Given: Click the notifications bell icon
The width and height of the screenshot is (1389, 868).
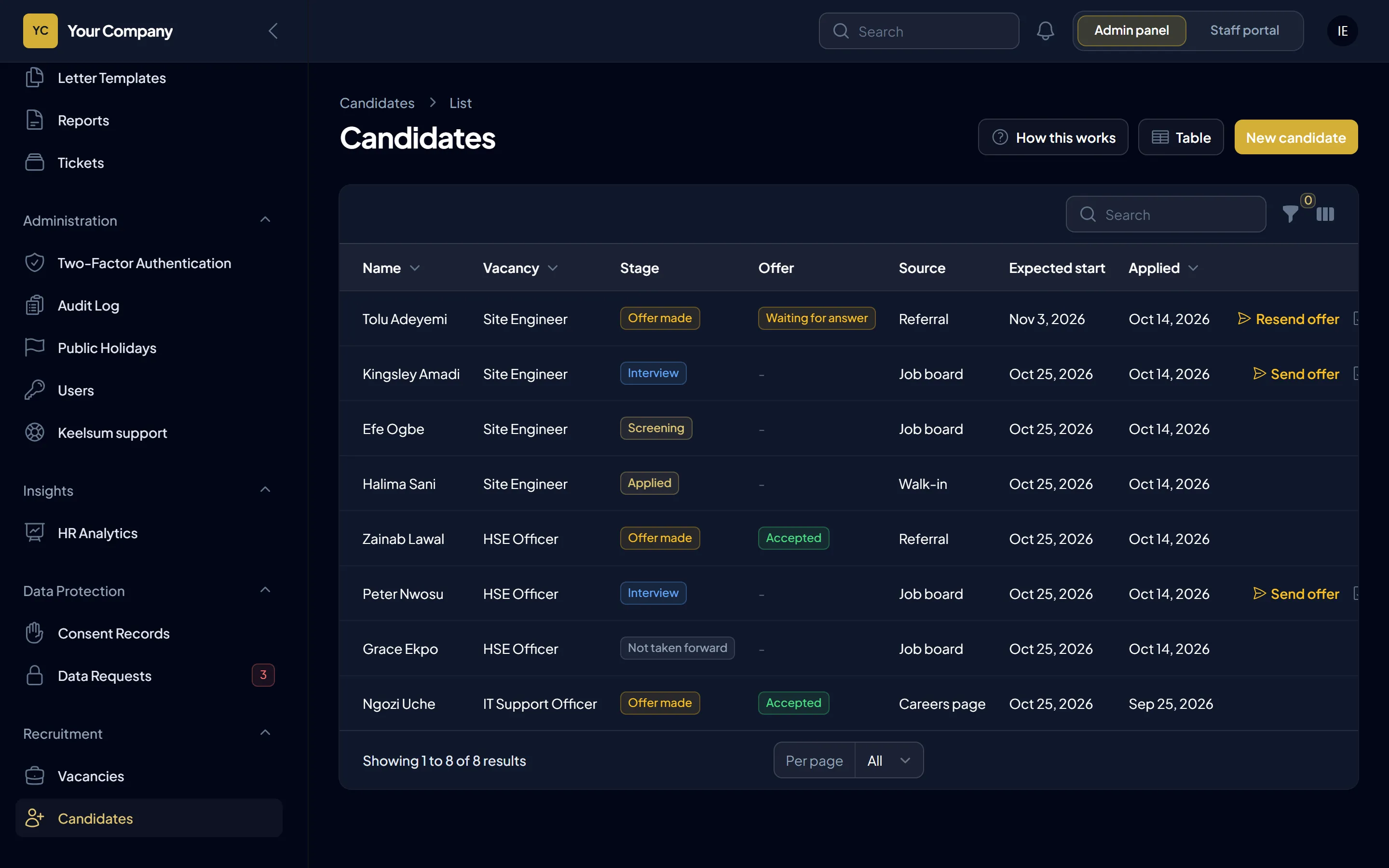Looking at the screenshot, I should click(x=1045, y=31).
